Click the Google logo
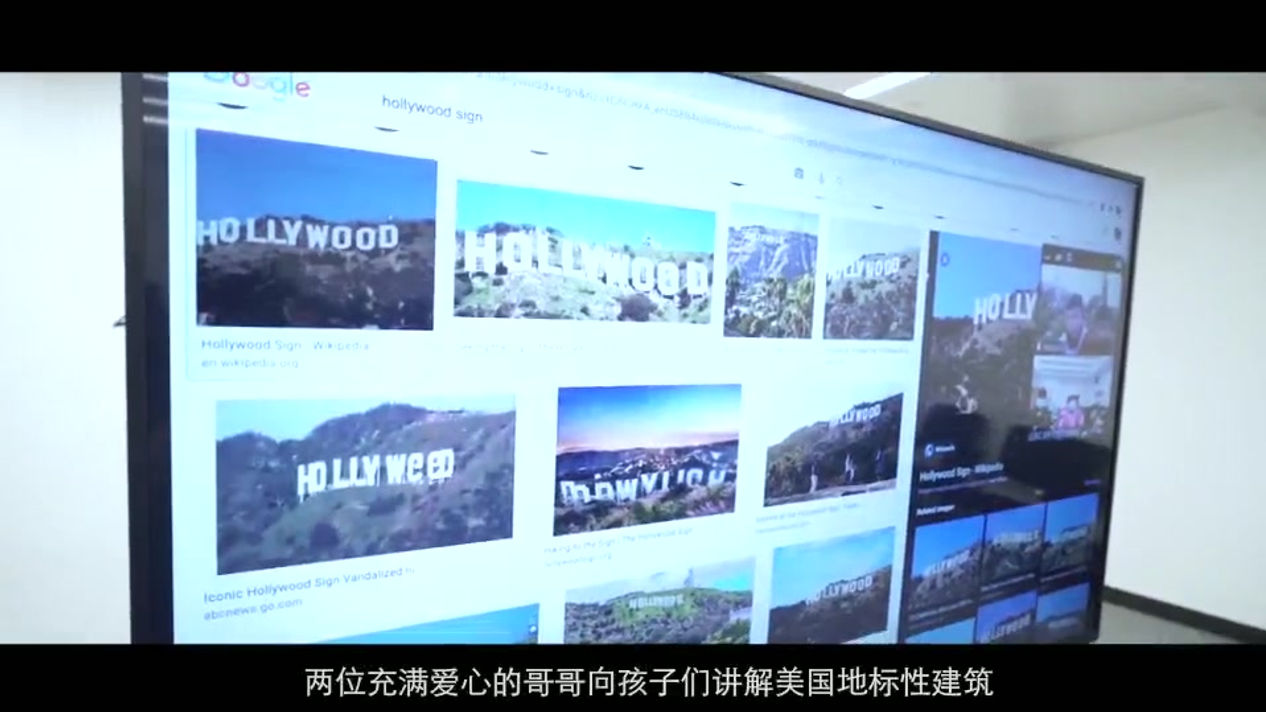The image size is (1266, 712). [257, 85]
